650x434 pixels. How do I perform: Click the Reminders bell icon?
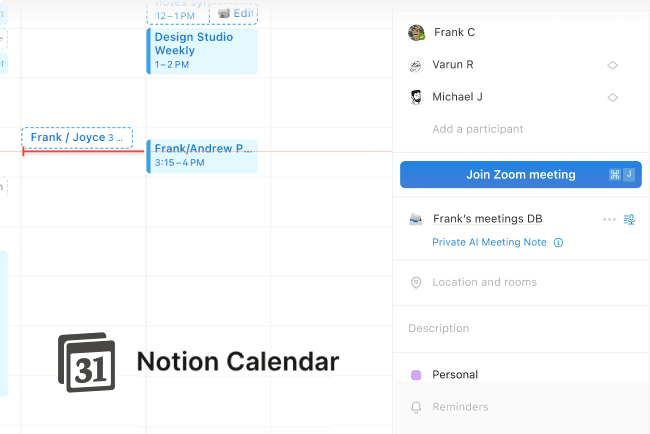pos(416,408)
